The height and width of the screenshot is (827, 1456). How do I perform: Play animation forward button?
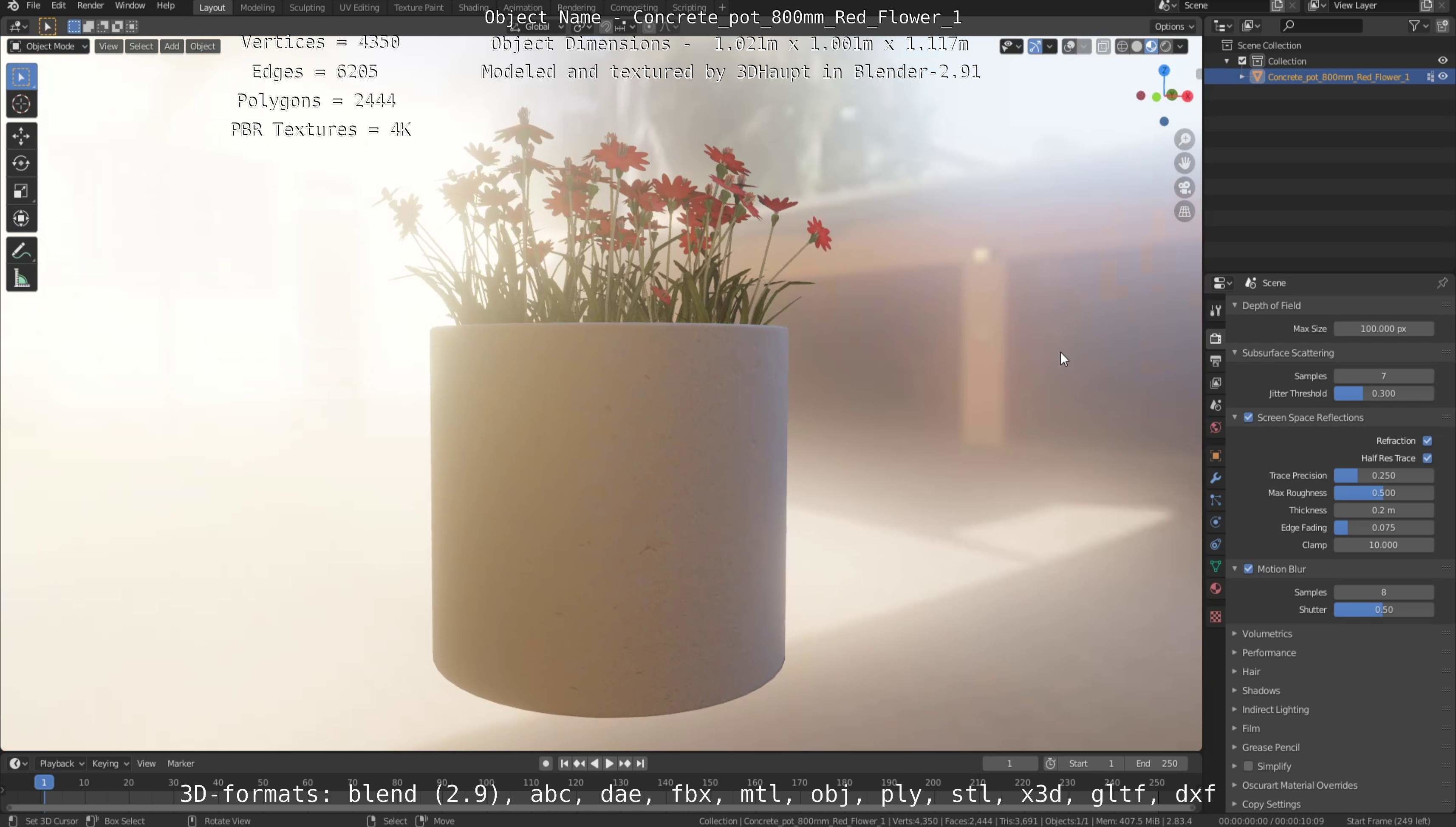[609, 763]
